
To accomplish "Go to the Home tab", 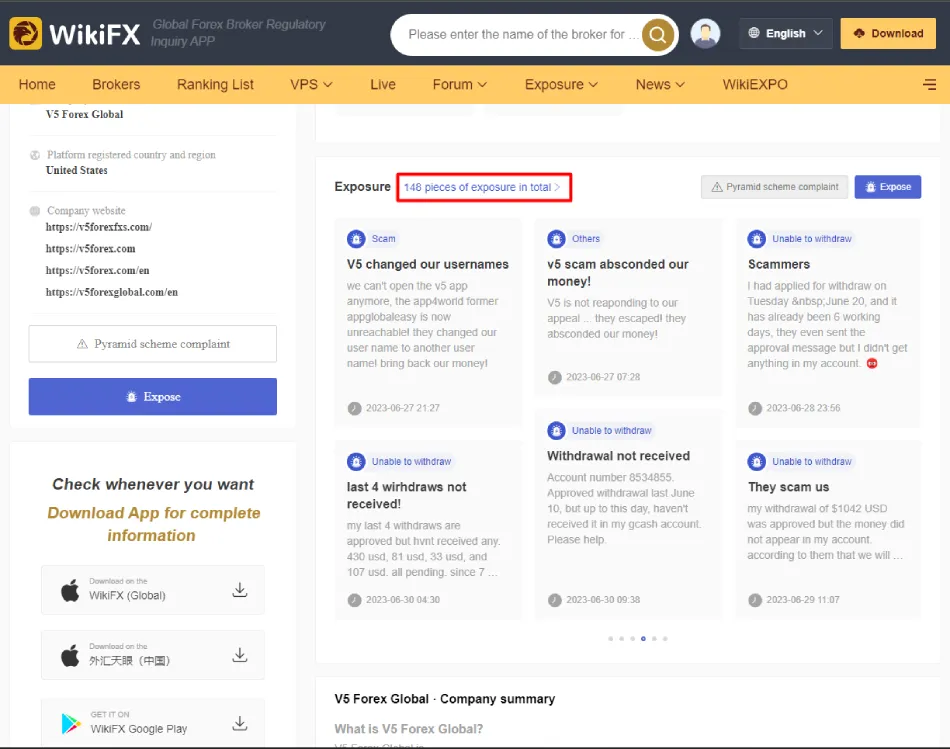I will coord(37,84).
